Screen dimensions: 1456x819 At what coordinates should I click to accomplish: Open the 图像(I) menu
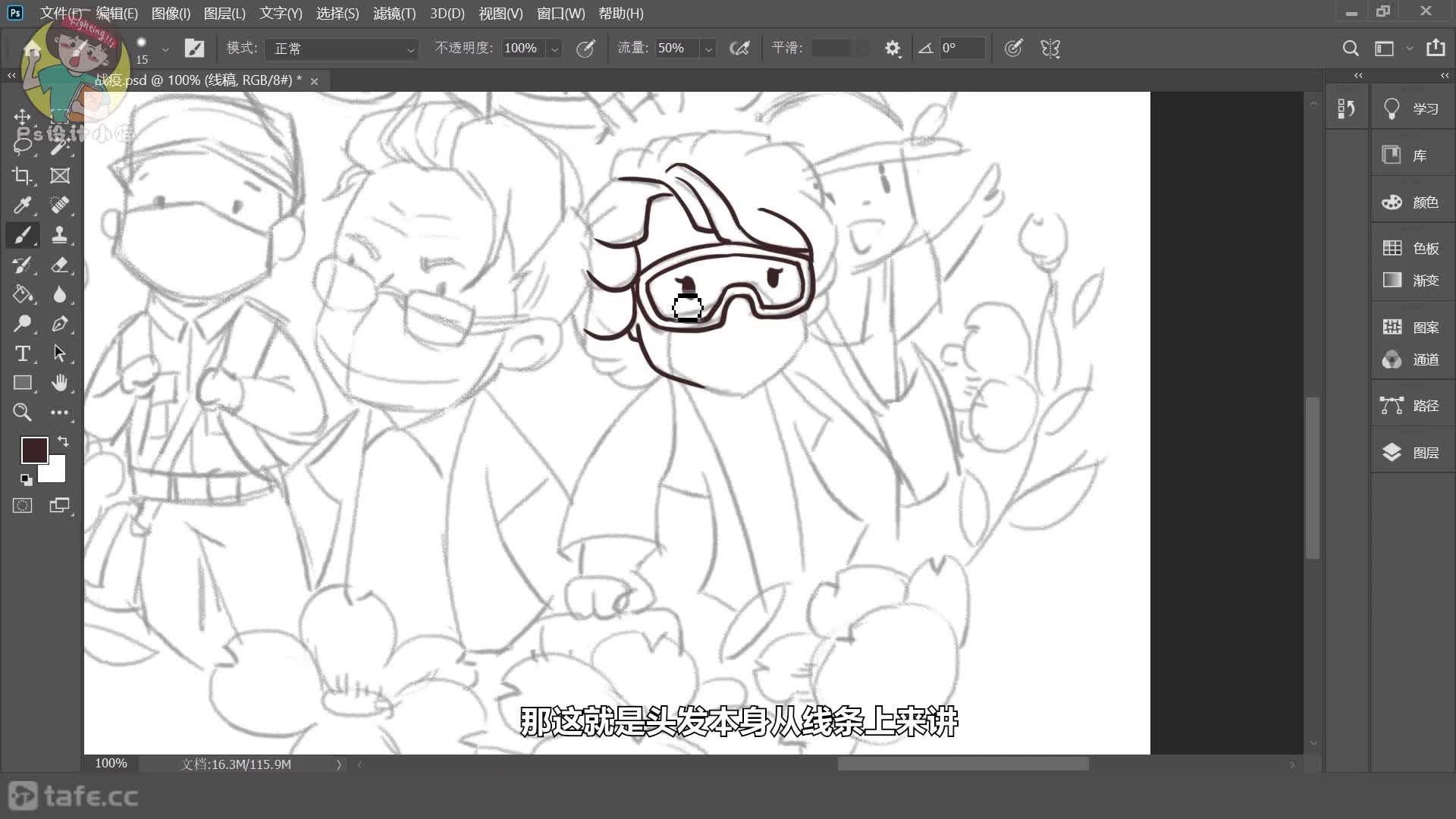(x=171, y=14)
